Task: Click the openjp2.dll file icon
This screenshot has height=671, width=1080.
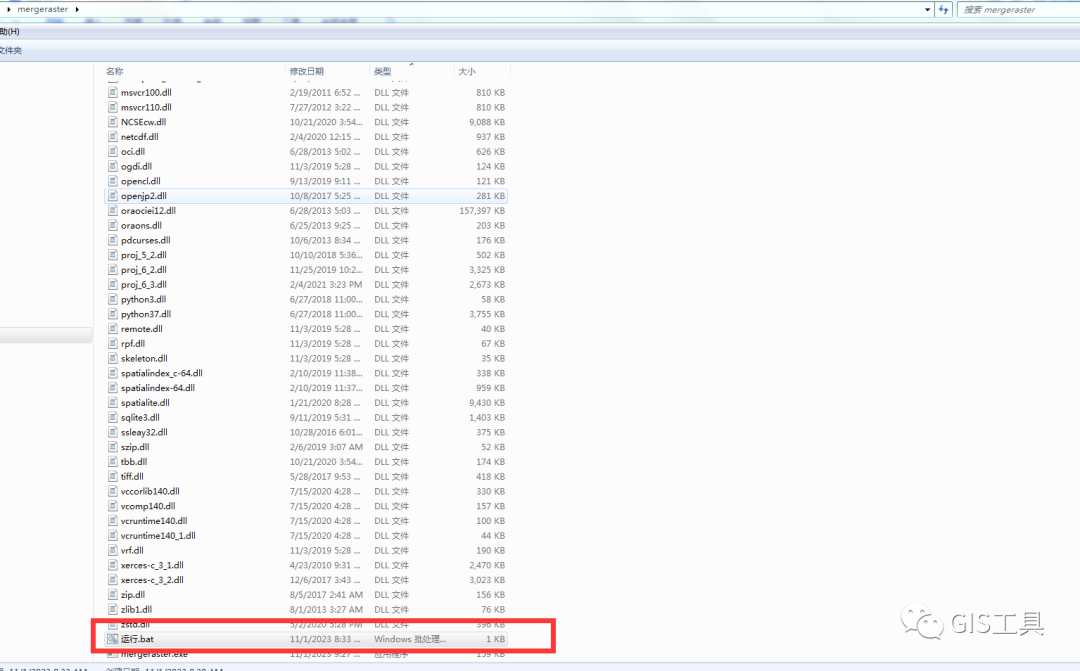Action: pos(113,196)
